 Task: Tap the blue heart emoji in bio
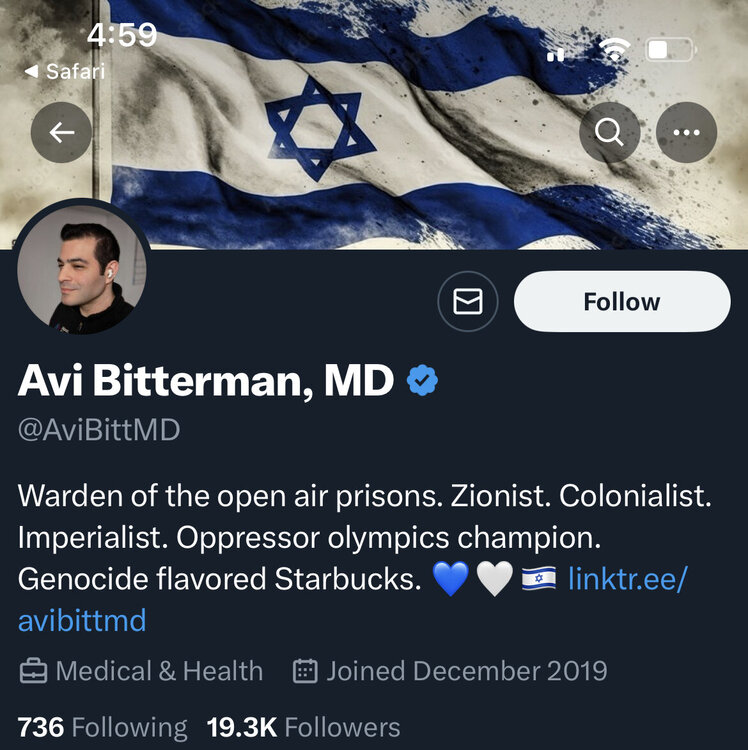coord(451,579)
